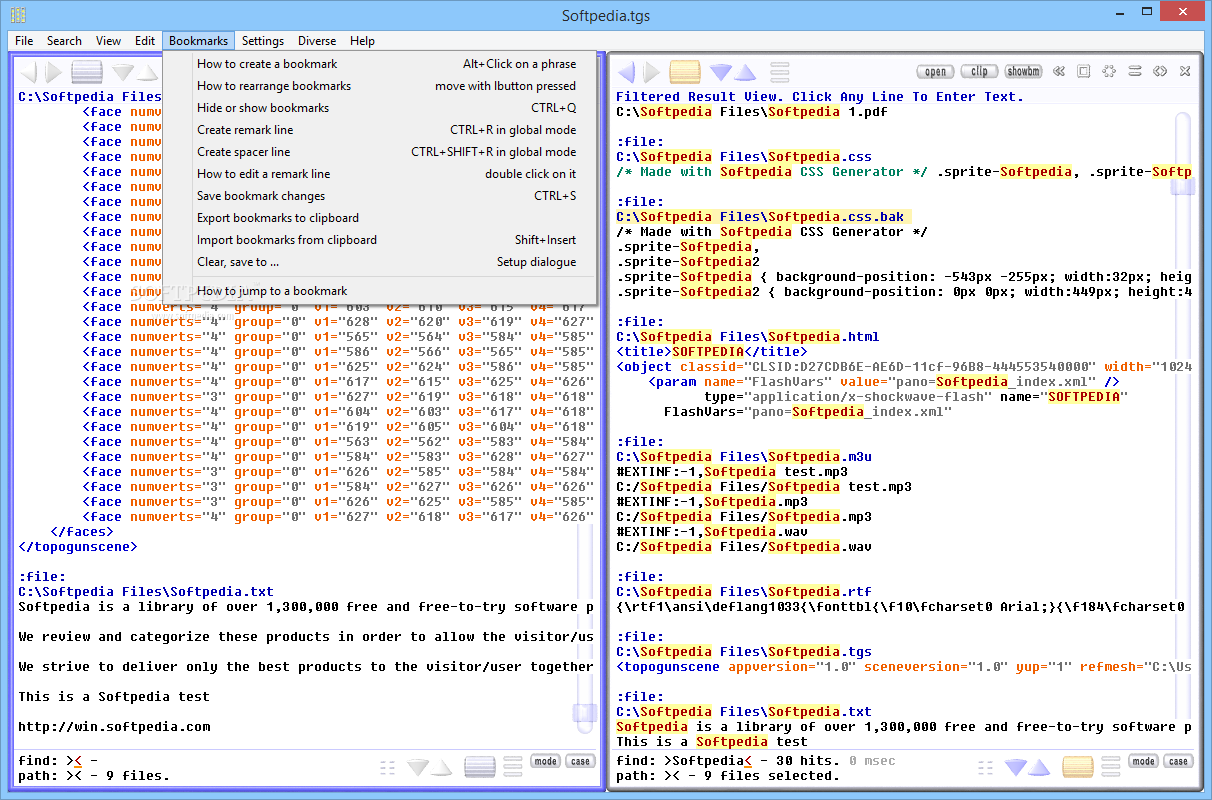Click the left pane bottom stacked-lines icon
This screenshot has height=800, width=1212.
click(513, 767)
